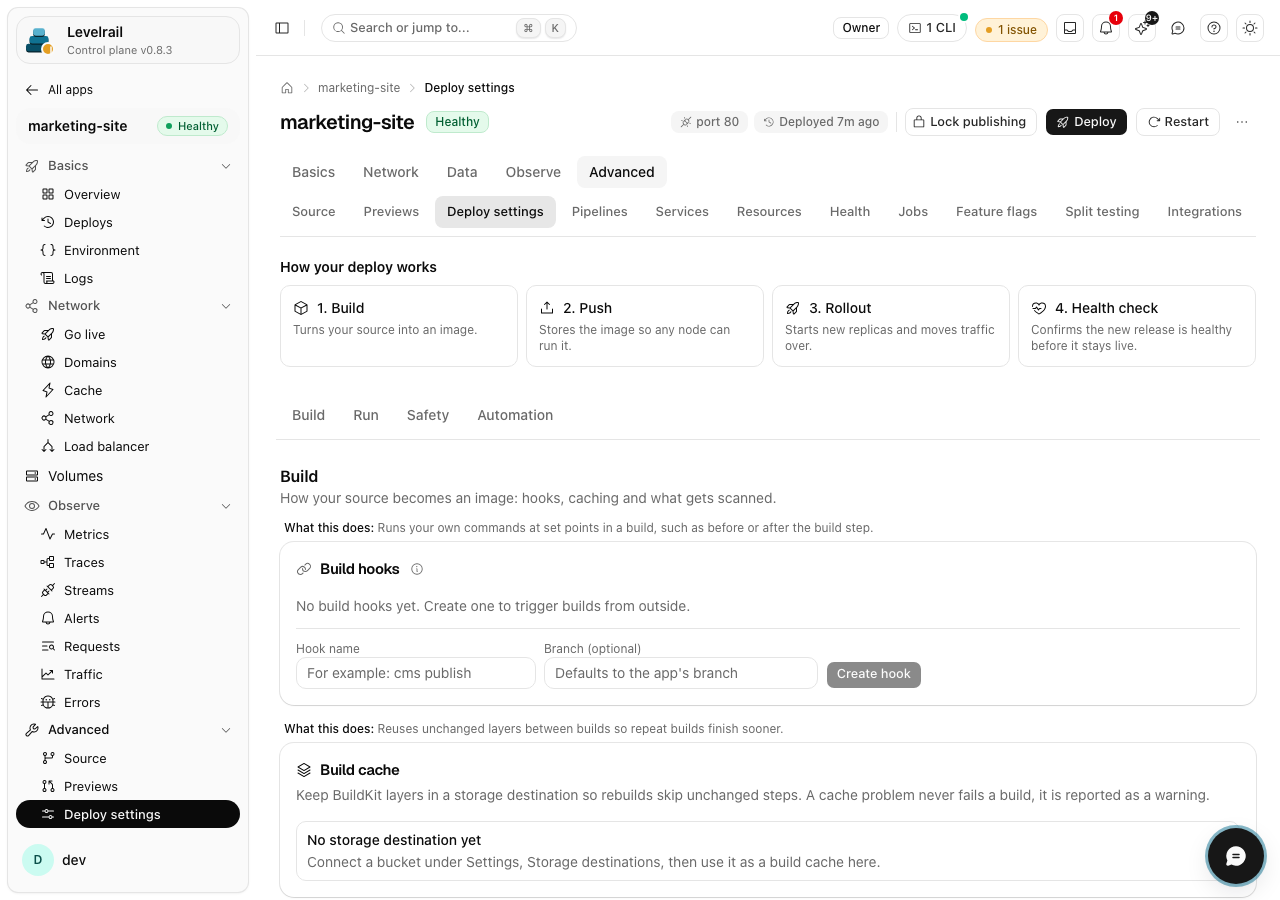Open the notifications bell
Screen dimensions: 1280x900
(1106, 28)
